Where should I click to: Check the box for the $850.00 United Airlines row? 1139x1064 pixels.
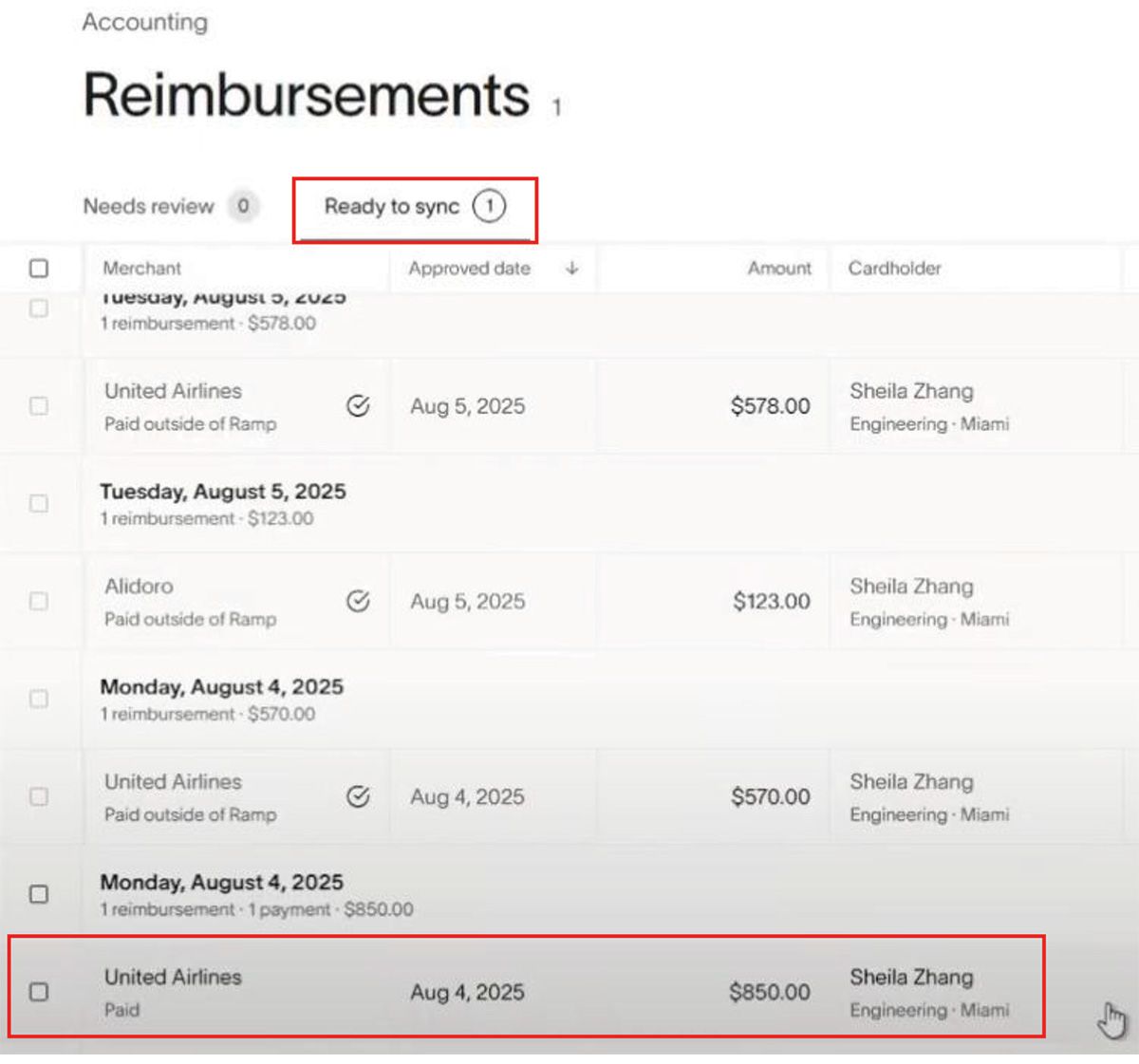39,992
